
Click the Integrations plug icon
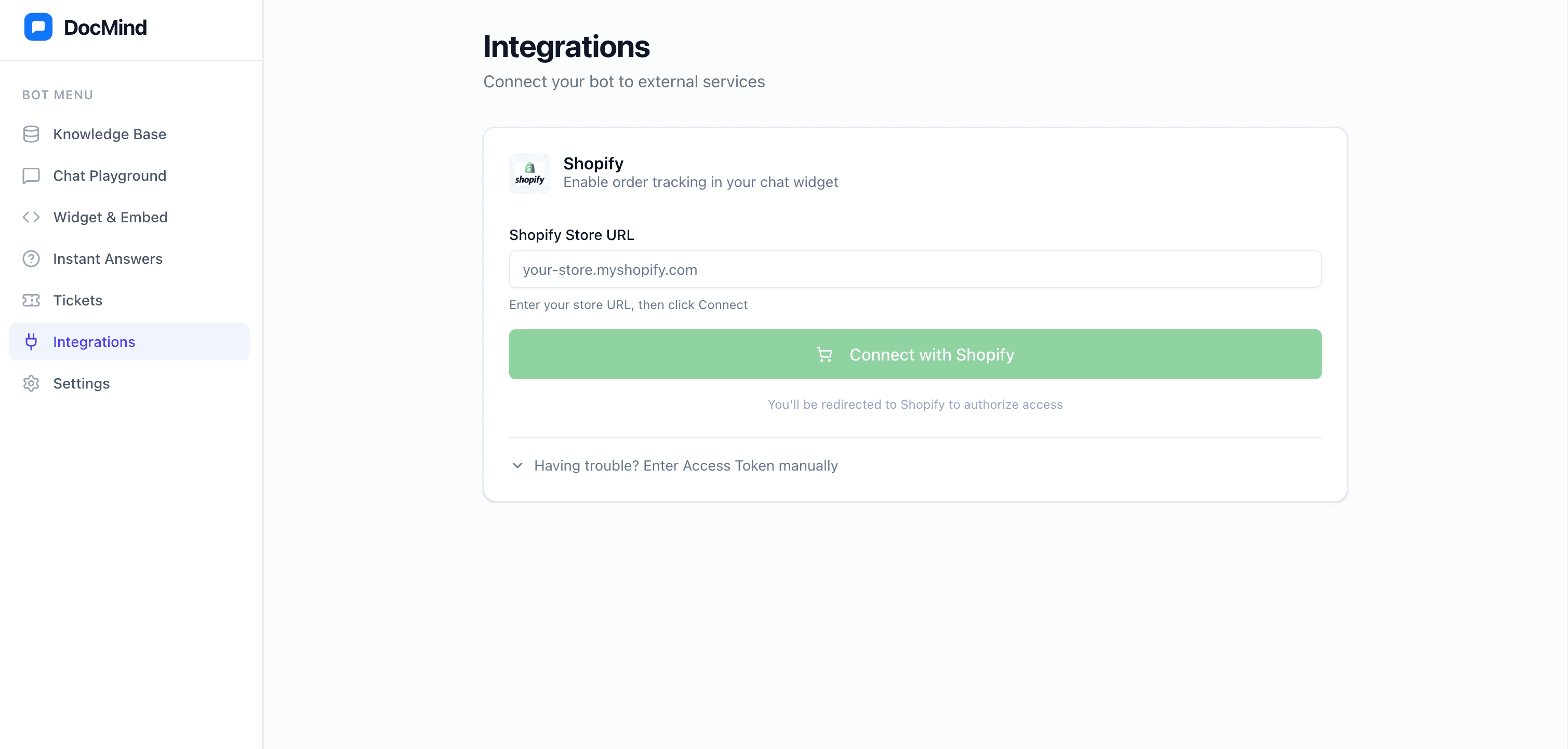pos(31,342)
